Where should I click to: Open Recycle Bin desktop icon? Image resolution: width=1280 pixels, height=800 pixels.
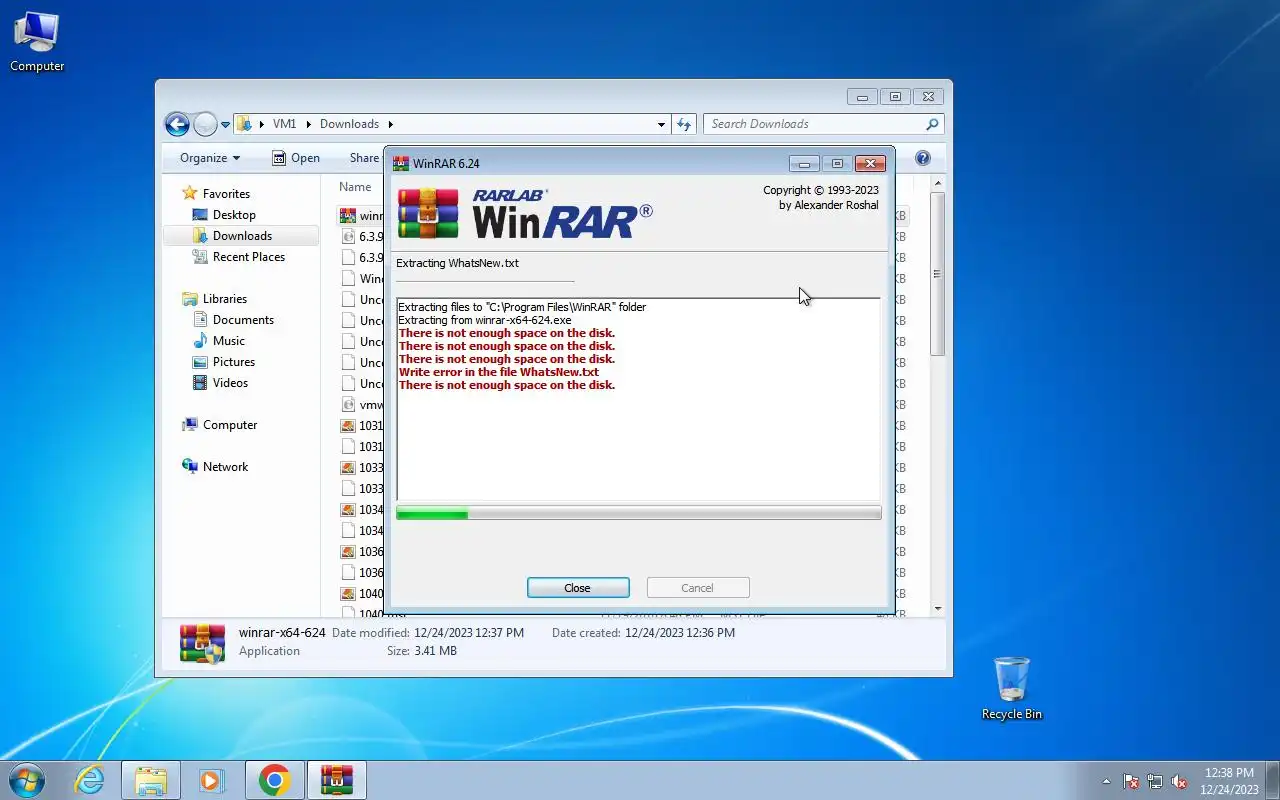[1012, 688]
